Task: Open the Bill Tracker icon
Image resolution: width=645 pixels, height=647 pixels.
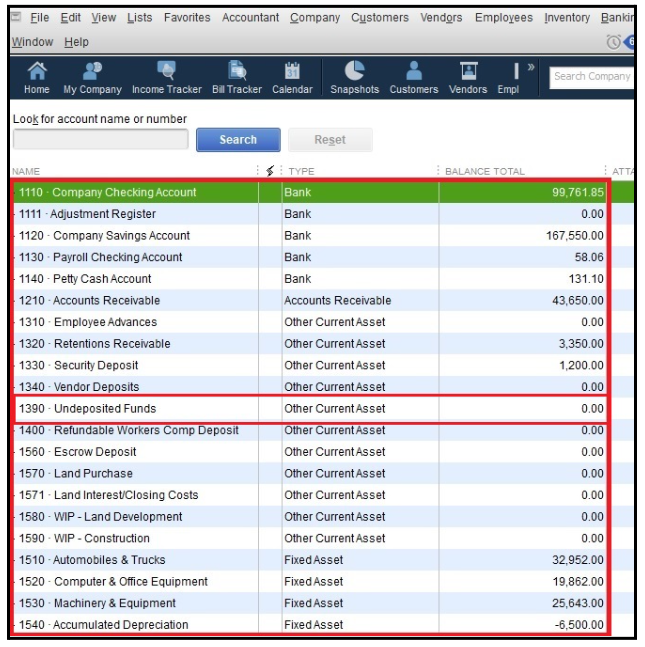Action: [237, 77]
